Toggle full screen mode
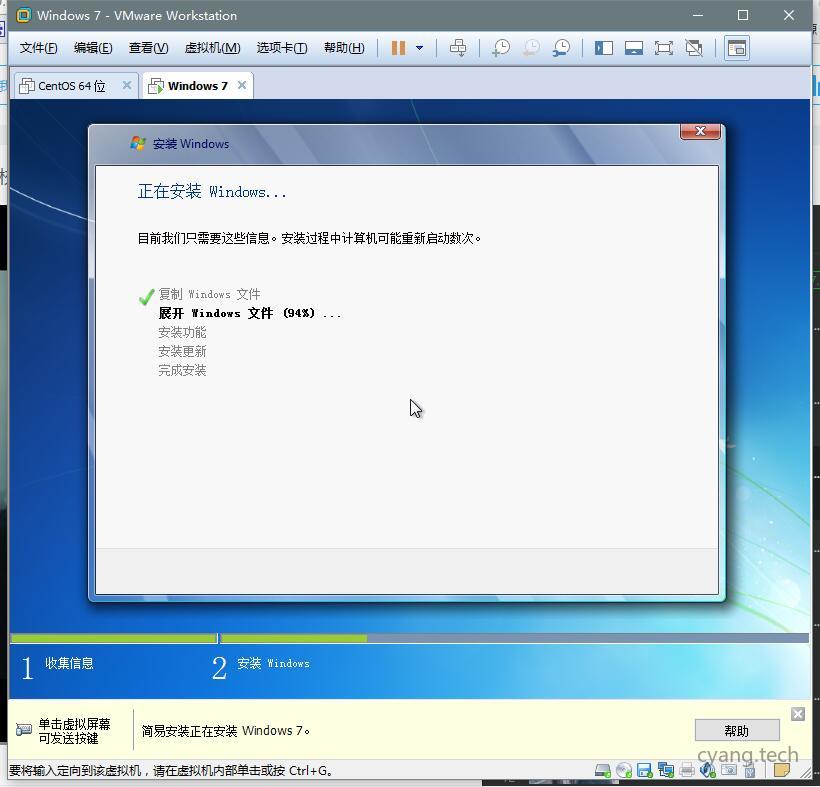The width and height of the screenshot is (820, 787). coord(664,47)
